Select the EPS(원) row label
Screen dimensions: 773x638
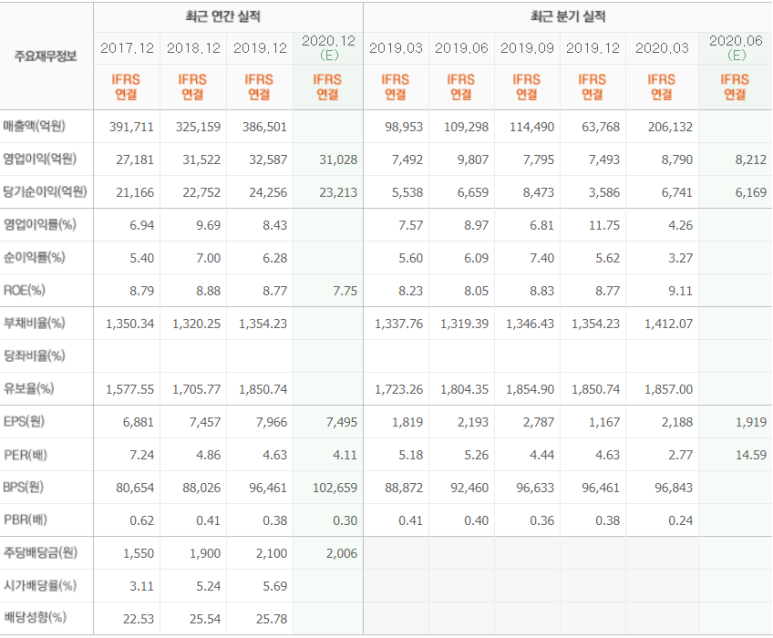click(24, 422)
